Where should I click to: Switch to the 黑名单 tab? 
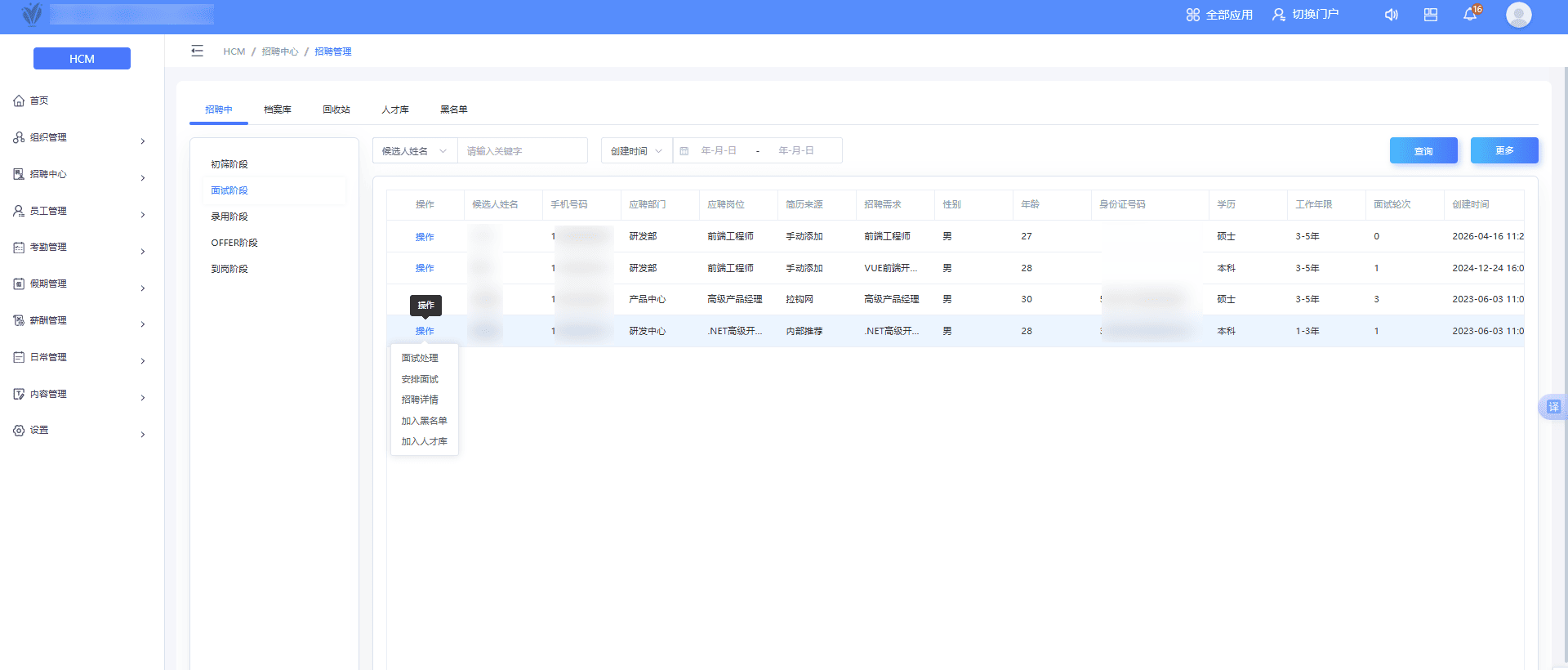click(x=453, y=109)
